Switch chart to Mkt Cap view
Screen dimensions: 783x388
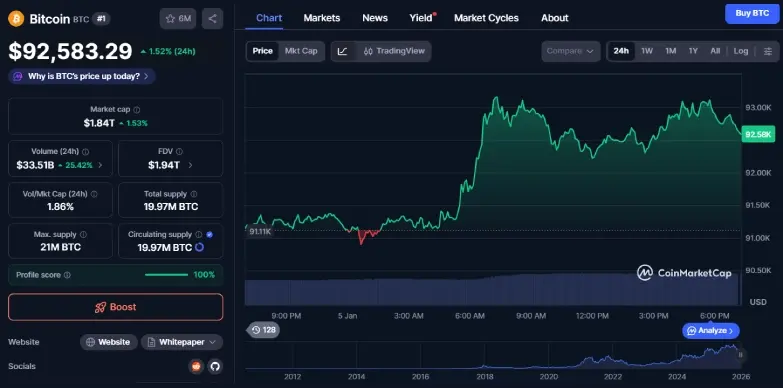[x=301, y=51]
